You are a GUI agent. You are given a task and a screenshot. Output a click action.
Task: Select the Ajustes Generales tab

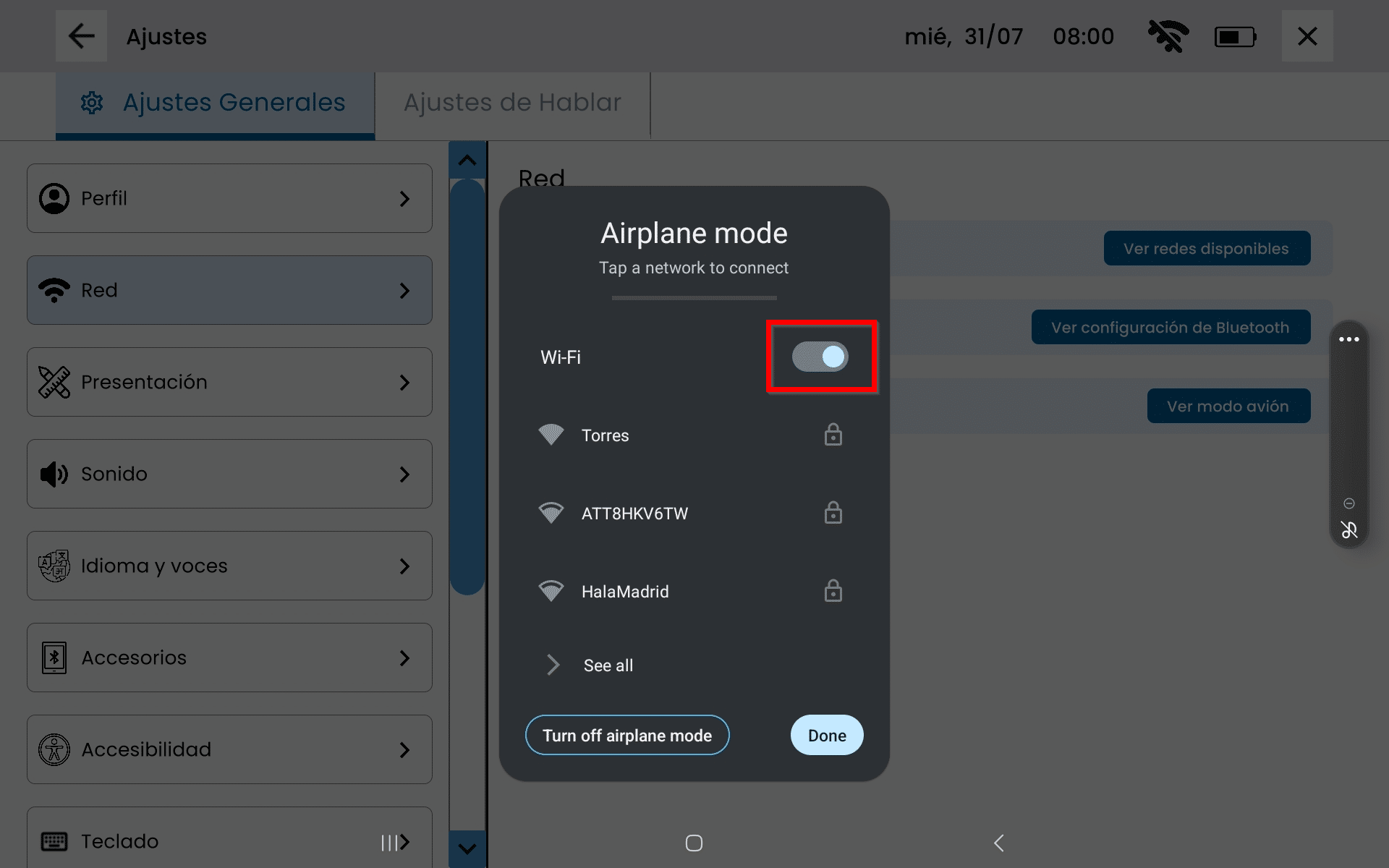pyautogui.click(x=216, y=103)
